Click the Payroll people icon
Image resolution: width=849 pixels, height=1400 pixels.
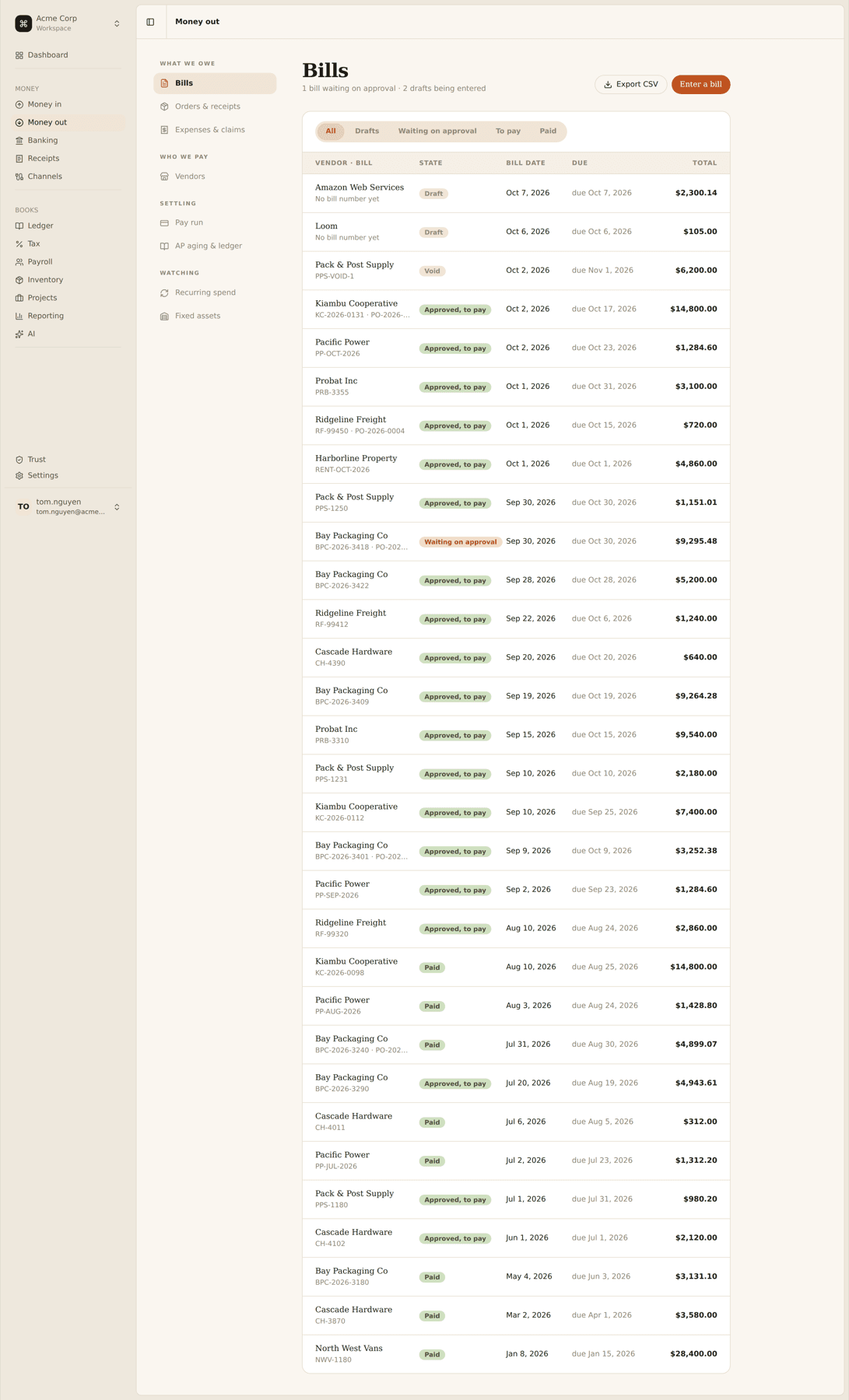coord(19,262)
